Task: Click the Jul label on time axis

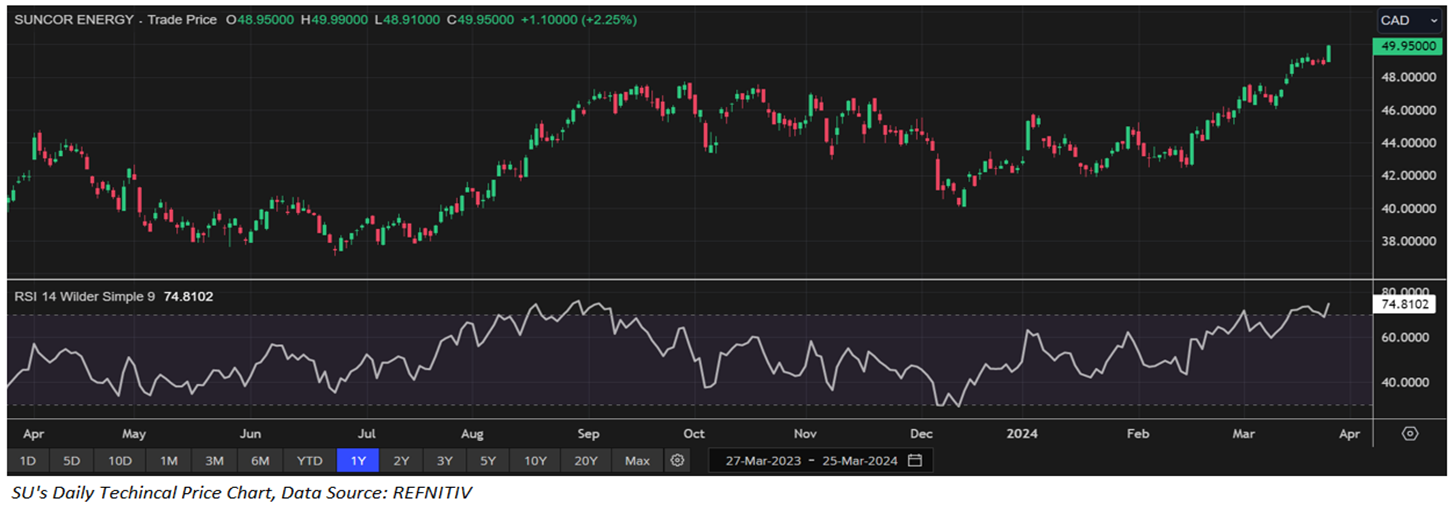Action: (x=366, y=435)
